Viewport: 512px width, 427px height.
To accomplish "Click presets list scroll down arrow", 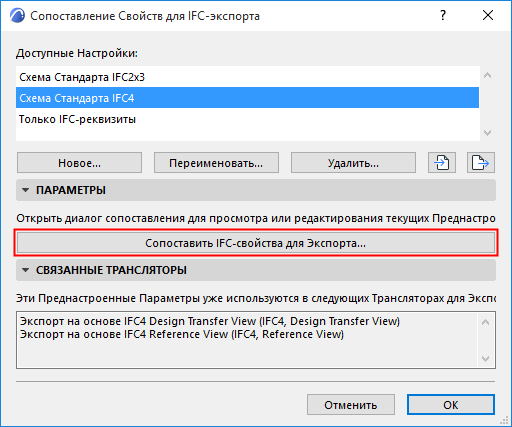I will pyautogui.click(x=487, y=133).
